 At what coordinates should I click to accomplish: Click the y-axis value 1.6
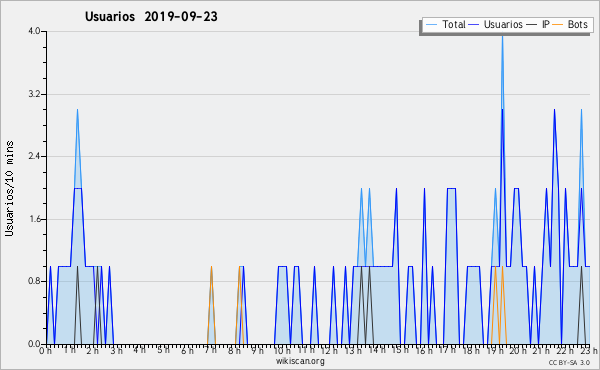pos(34,219)
